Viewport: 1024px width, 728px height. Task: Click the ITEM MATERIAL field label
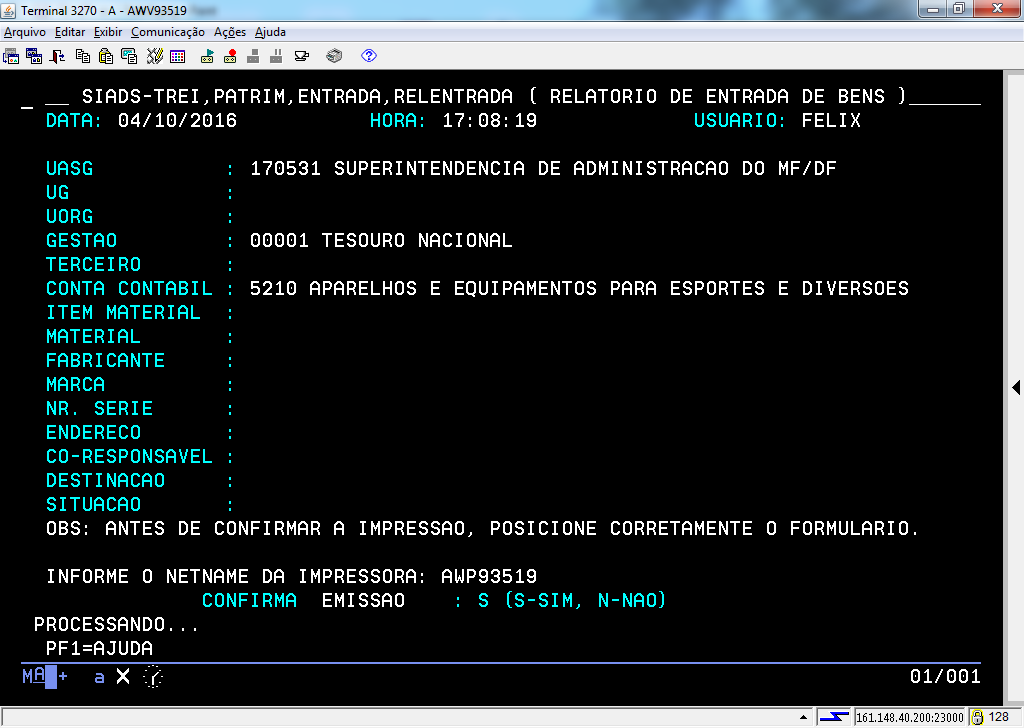123,313
